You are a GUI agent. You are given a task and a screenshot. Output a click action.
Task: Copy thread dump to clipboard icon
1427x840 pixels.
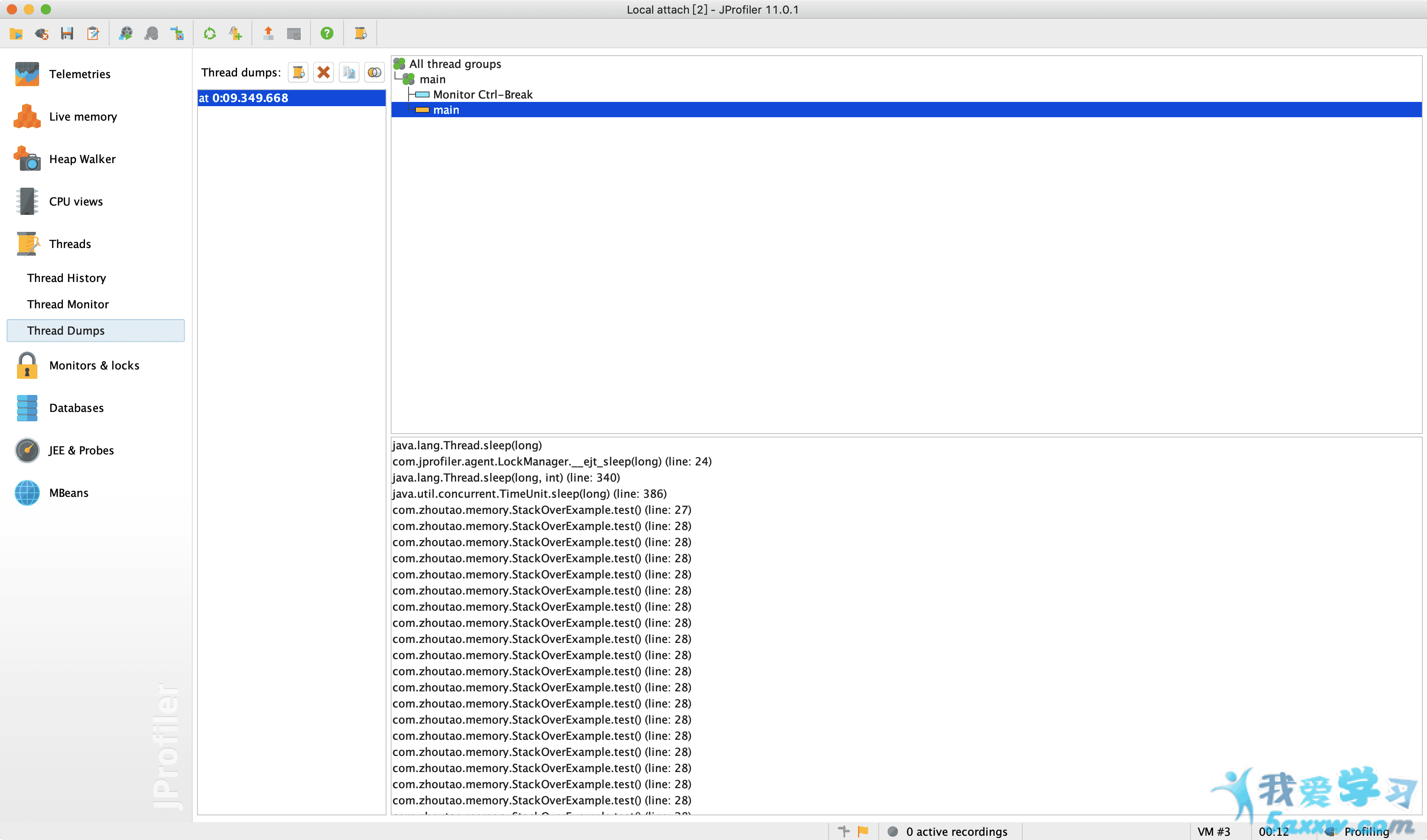pyautogui.click(x=350, y=73)
